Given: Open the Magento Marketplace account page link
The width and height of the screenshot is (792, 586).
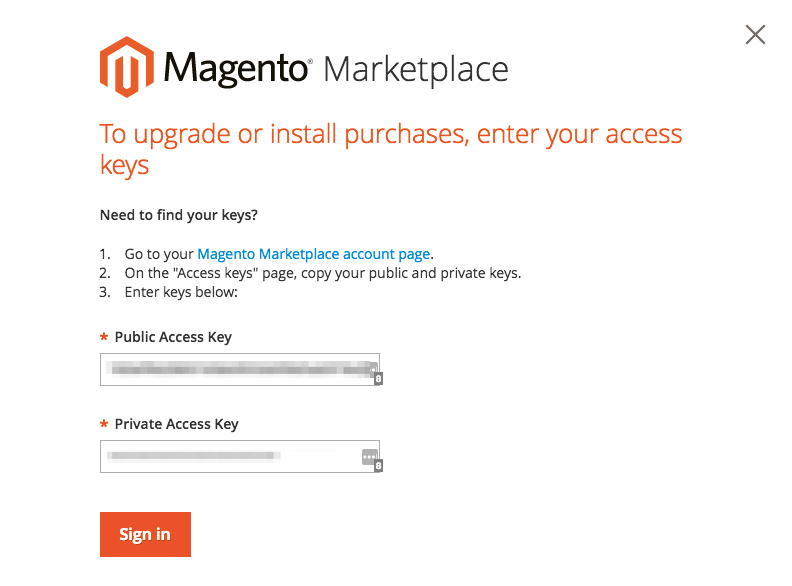Looking at the screenshot, I should pos(314,254).
